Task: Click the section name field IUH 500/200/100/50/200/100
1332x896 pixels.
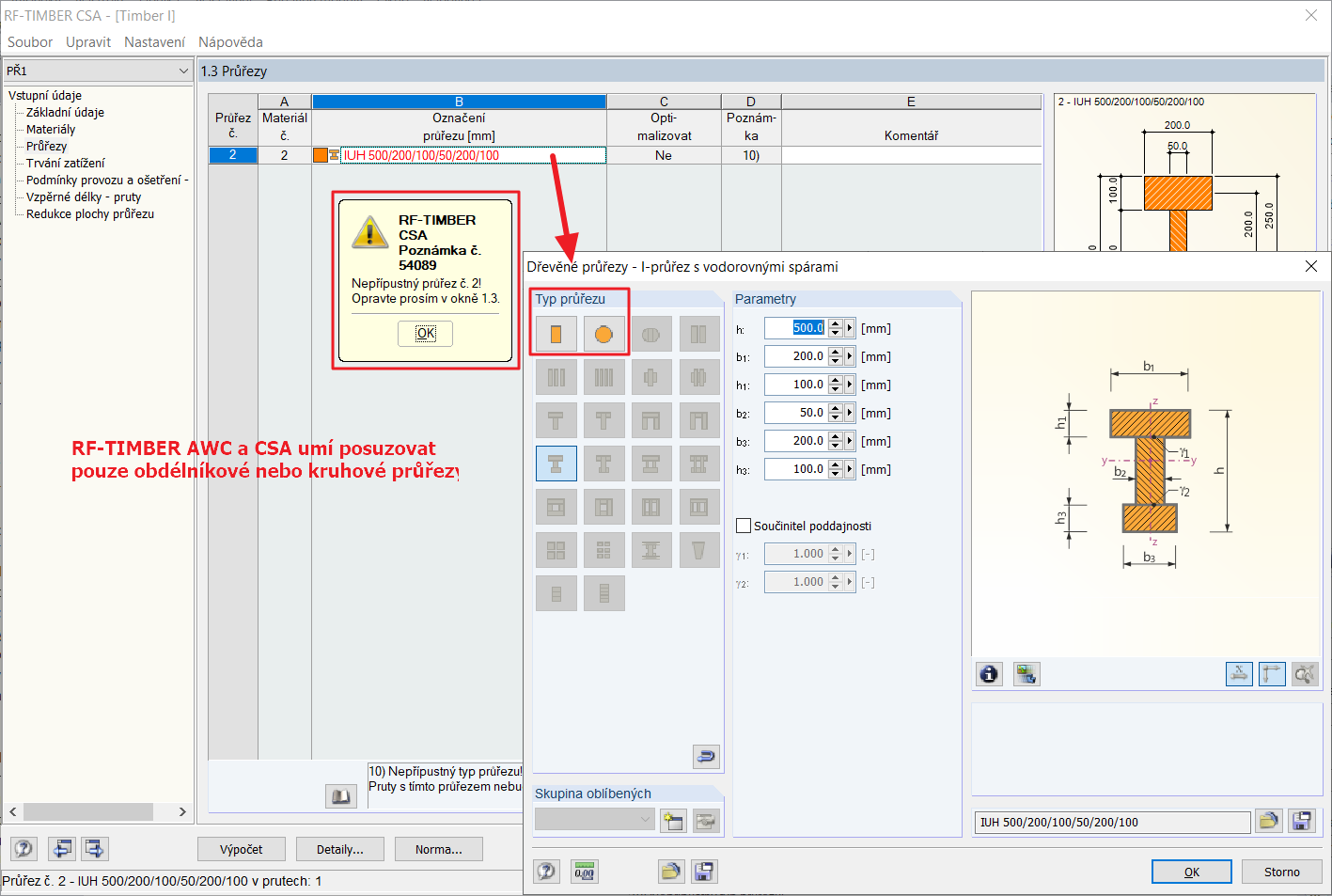Action: tap(1113, 822)
